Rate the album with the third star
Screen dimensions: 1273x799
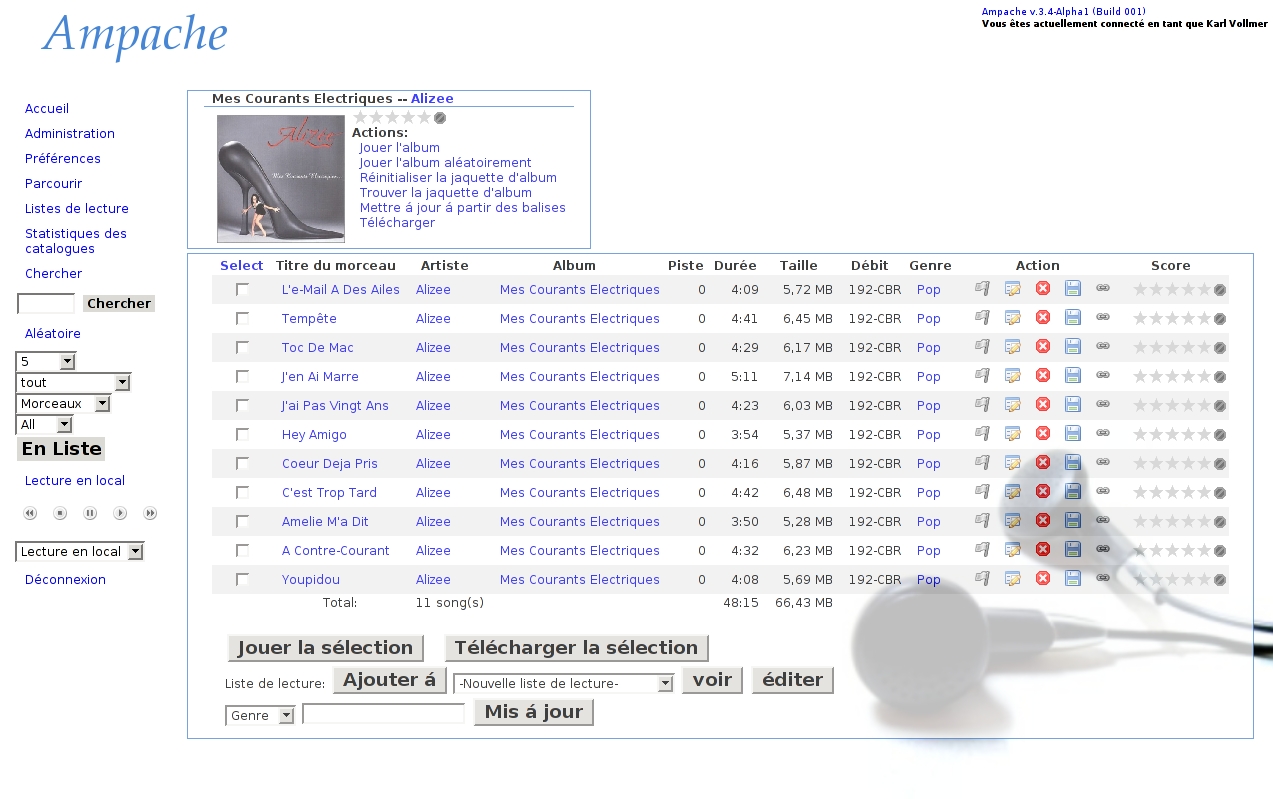coord(392,118)
